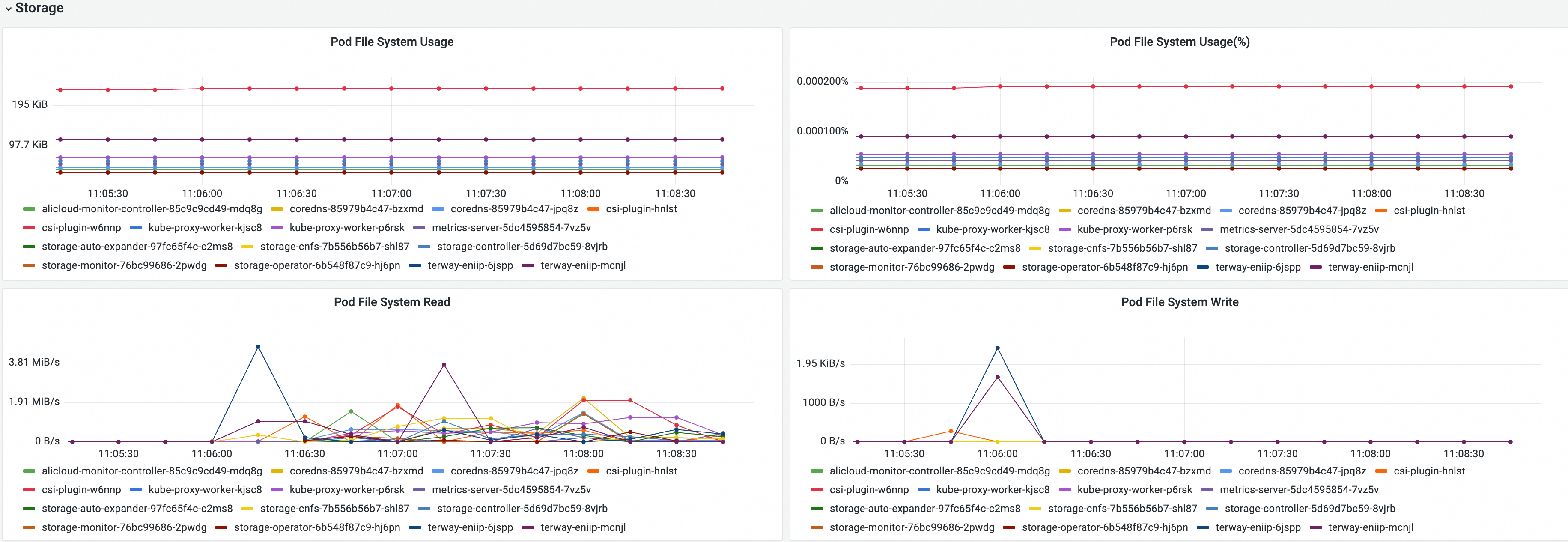Click navy terway-eniip-6jspp swatch in Write legend
The width and height of the screenshot is (1568, 542).
click(x=1202, y=528)
